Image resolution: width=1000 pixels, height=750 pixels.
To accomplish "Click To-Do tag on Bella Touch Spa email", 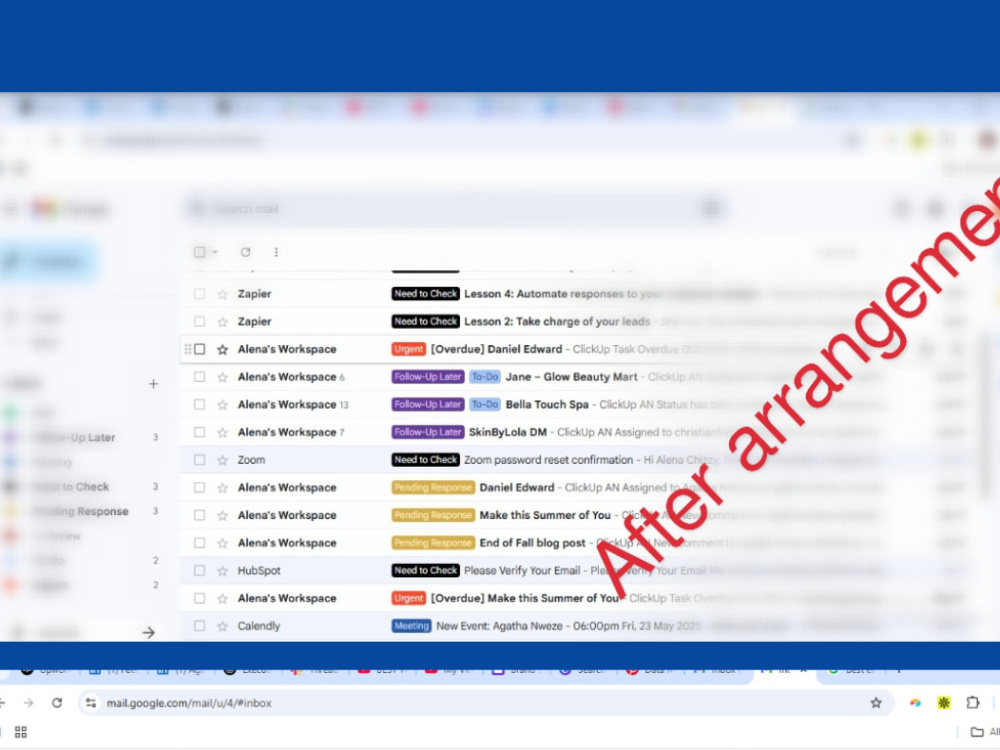I will [x=485, y=404].
